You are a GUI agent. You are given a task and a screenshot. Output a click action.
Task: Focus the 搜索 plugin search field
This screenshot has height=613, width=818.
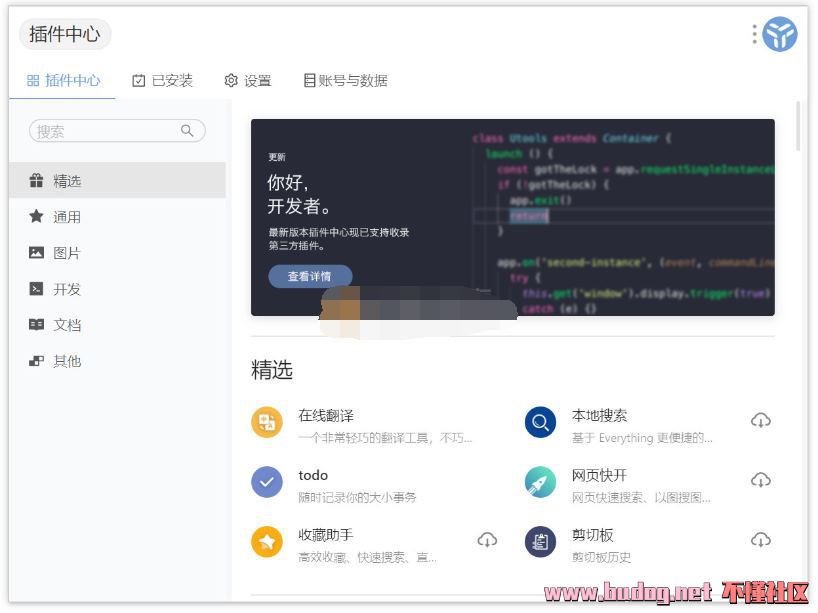click(117, 131)
